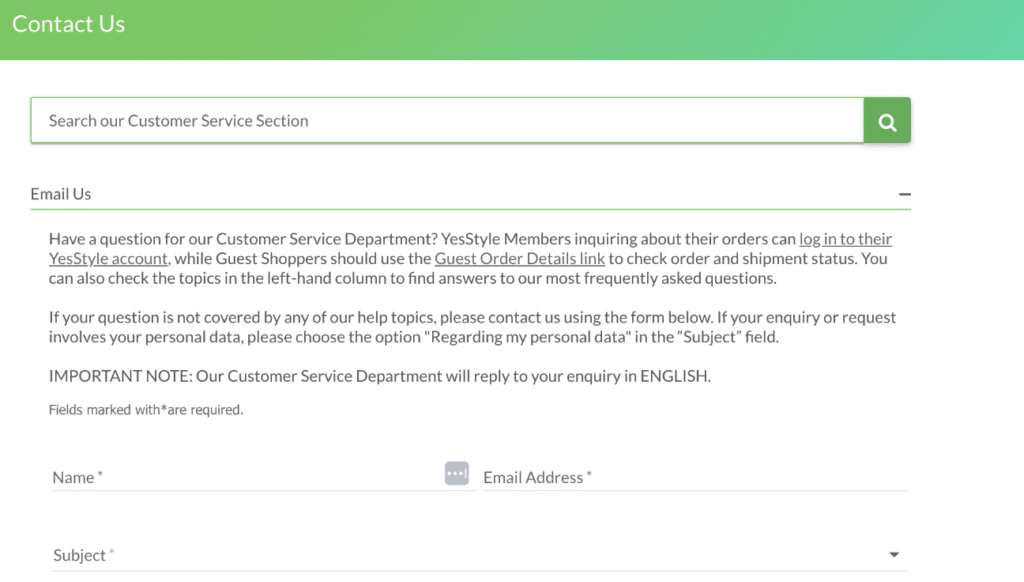Open the Subject dropdown arrow
Screen dimensions: 1024x582
894,555
